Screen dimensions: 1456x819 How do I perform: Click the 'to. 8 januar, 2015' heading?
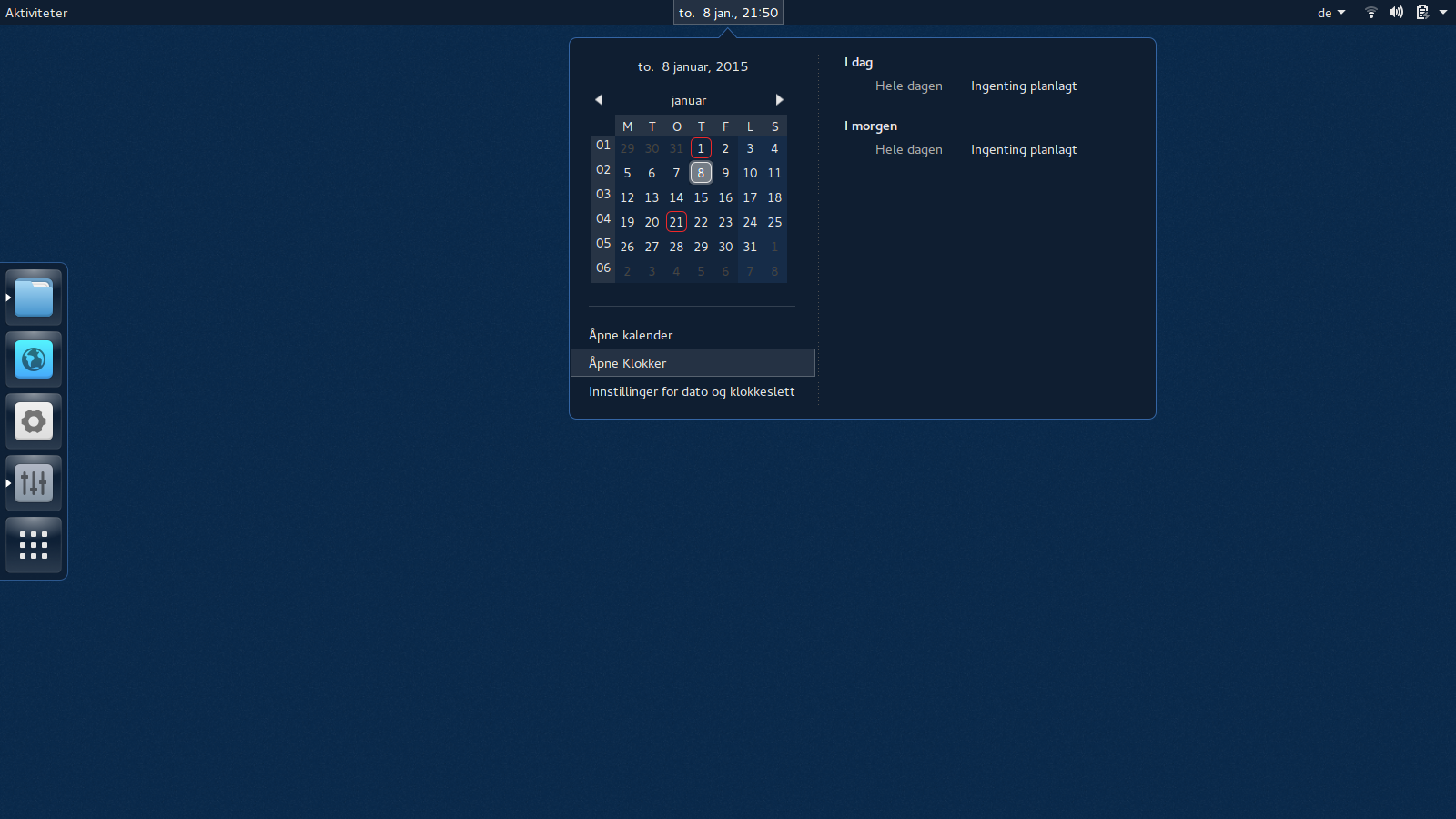coord(693,66)
